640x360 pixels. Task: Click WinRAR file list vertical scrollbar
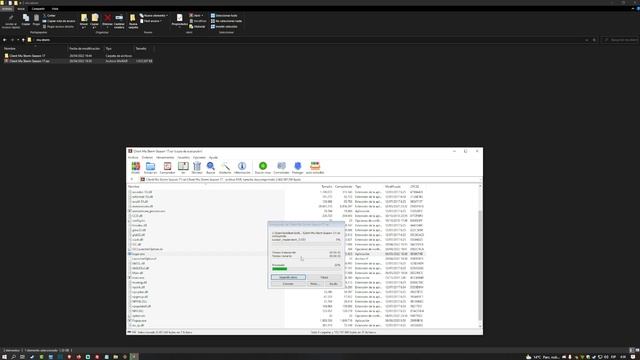click(x=480, y=265)
